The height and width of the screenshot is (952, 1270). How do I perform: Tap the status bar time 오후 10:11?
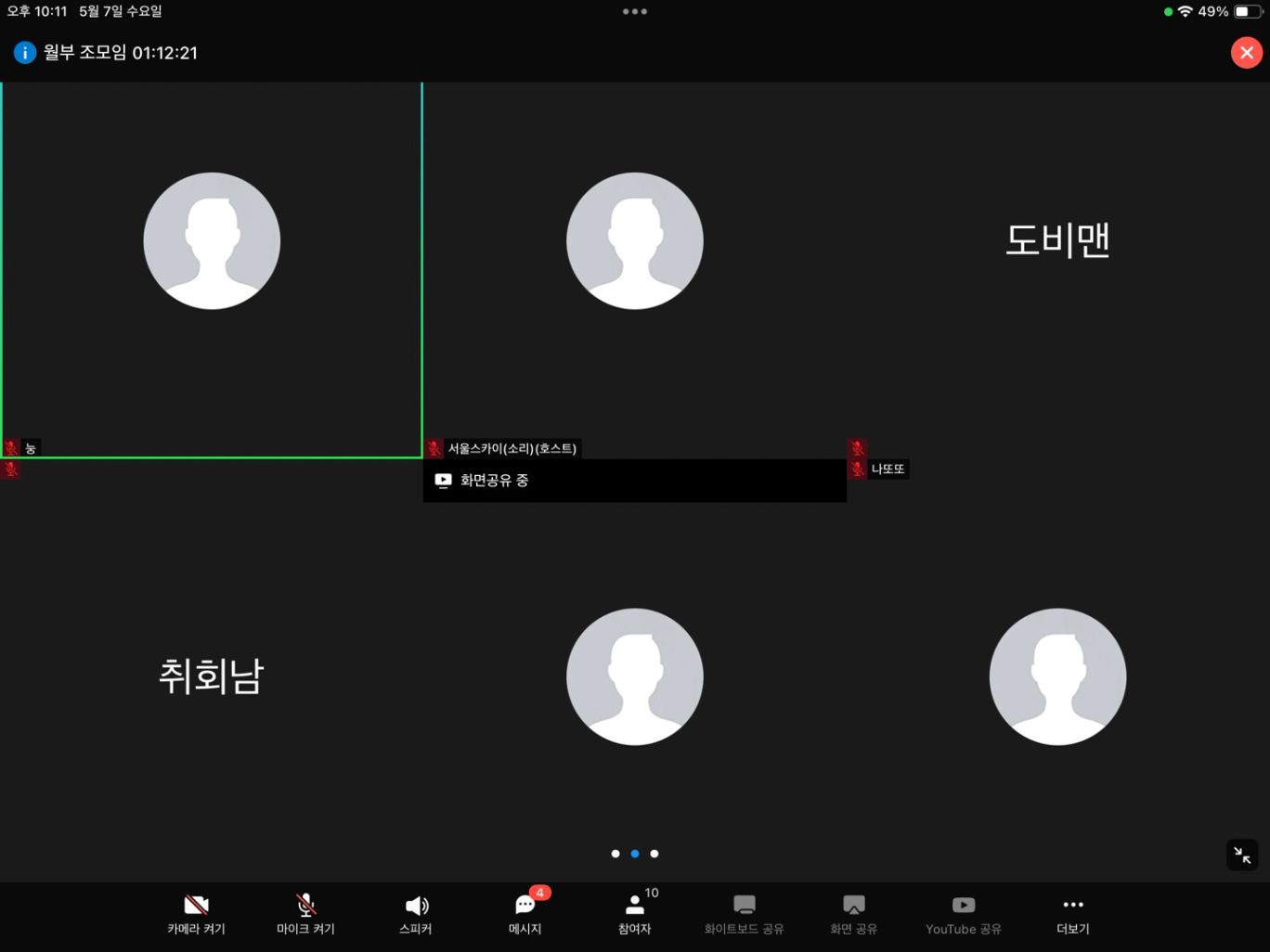pyautogui.click(x=37, y=11)
